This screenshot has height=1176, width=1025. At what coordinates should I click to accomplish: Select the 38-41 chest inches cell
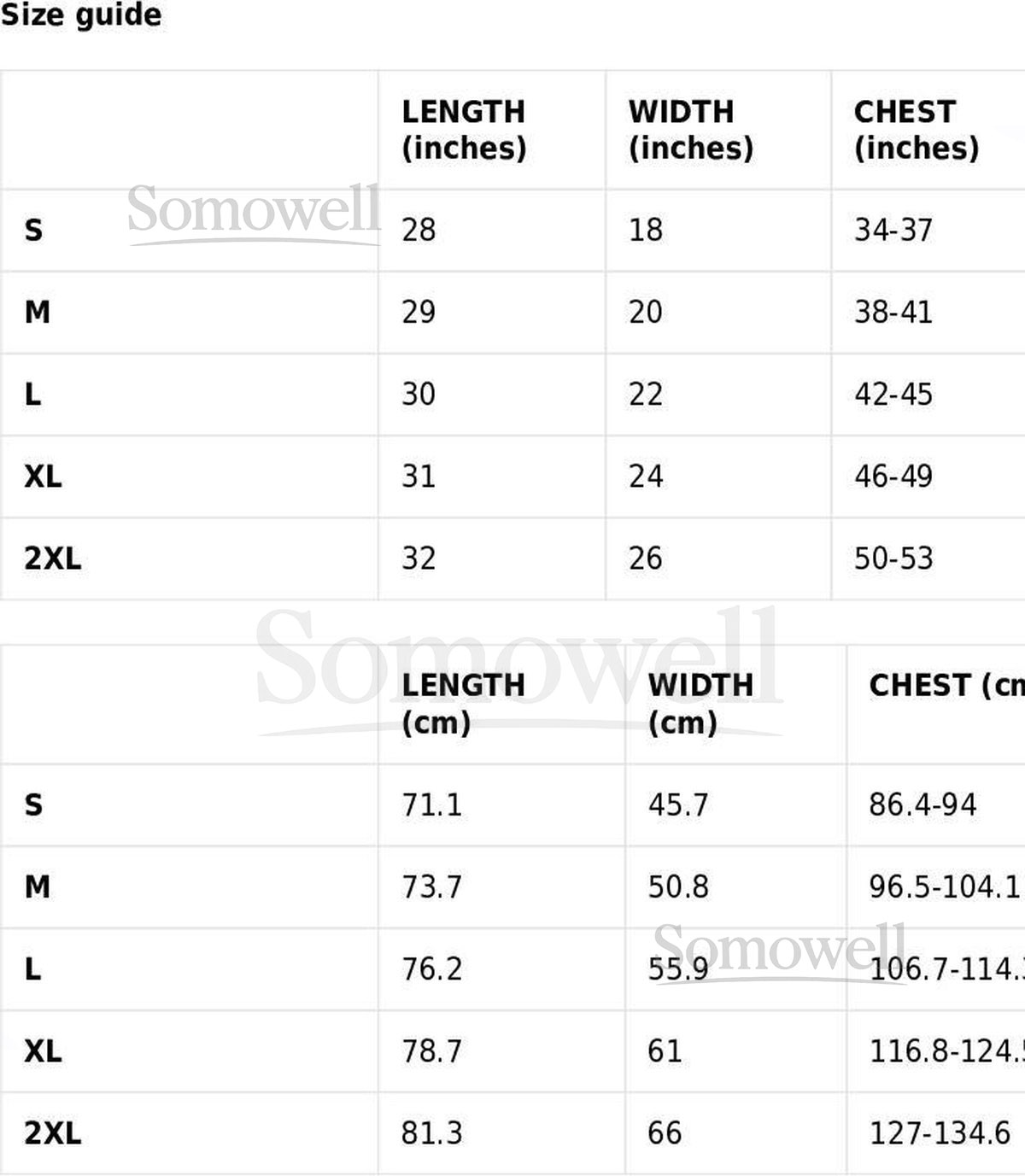pos(893,312)
